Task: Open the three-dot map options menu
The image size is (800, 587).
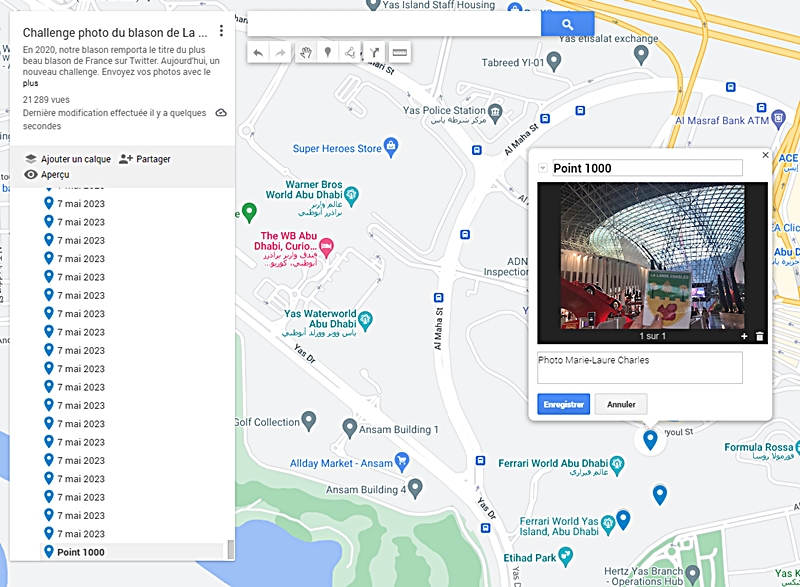Action: click(x=222, y=31)
